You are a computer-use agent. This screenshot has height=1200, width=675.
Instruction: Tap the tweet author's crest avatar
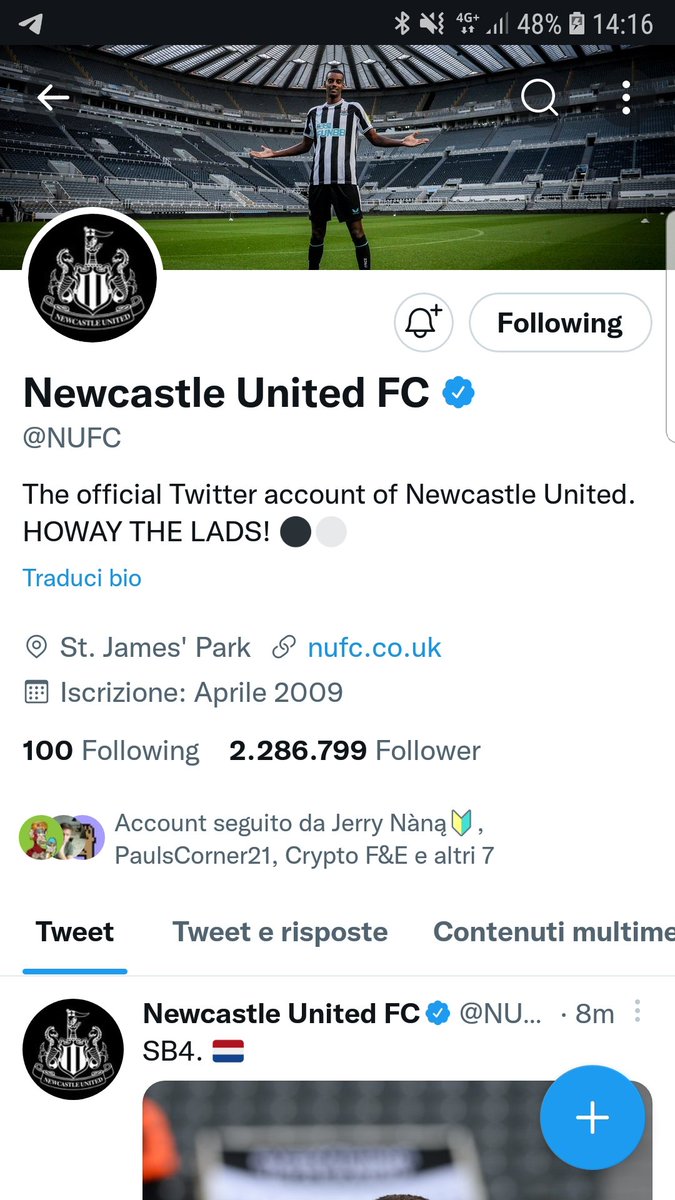pyautogui.click(x=72, y=1048)
